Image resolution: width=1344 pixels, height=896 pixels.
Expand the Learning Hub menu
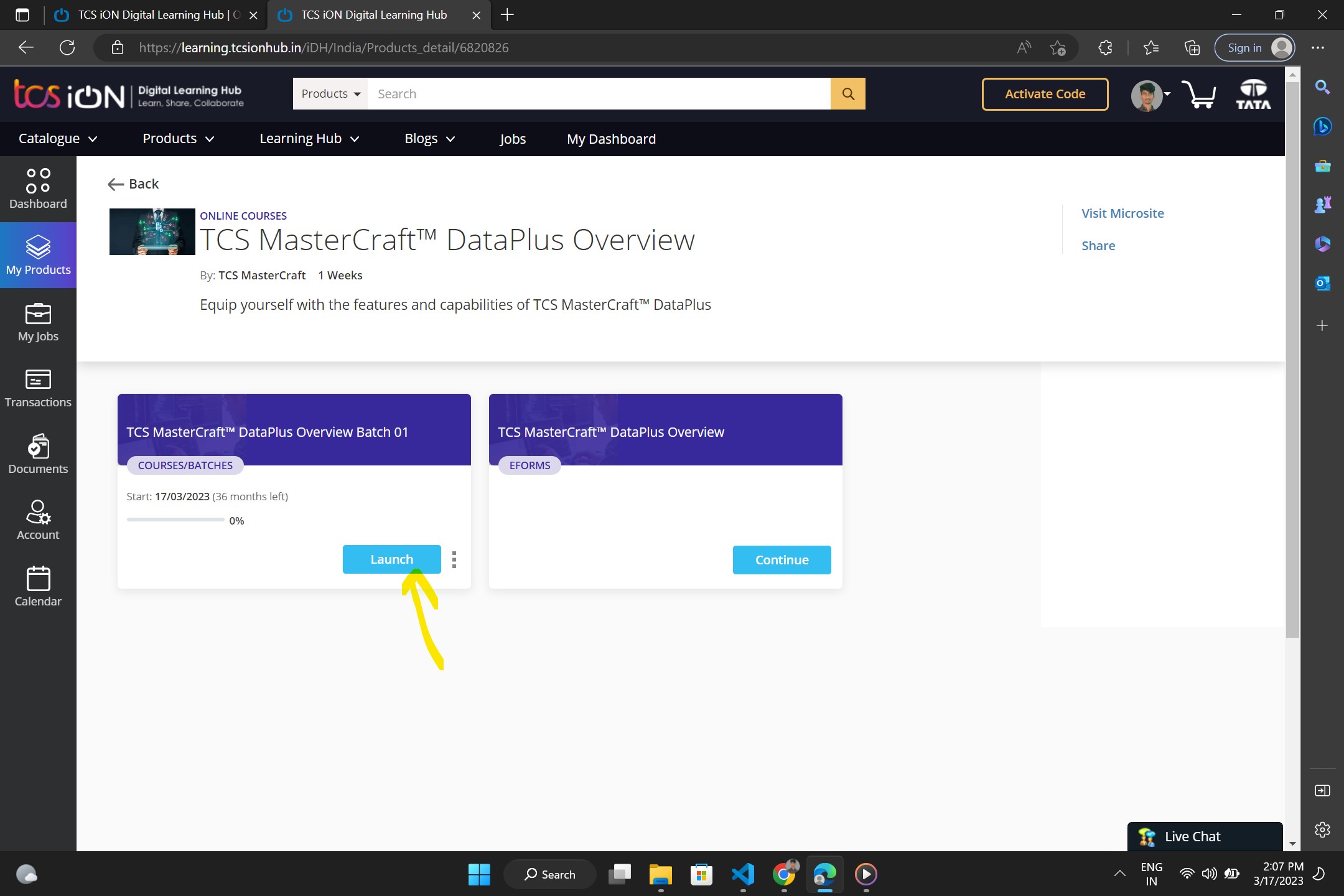click(x=309, y=139)
